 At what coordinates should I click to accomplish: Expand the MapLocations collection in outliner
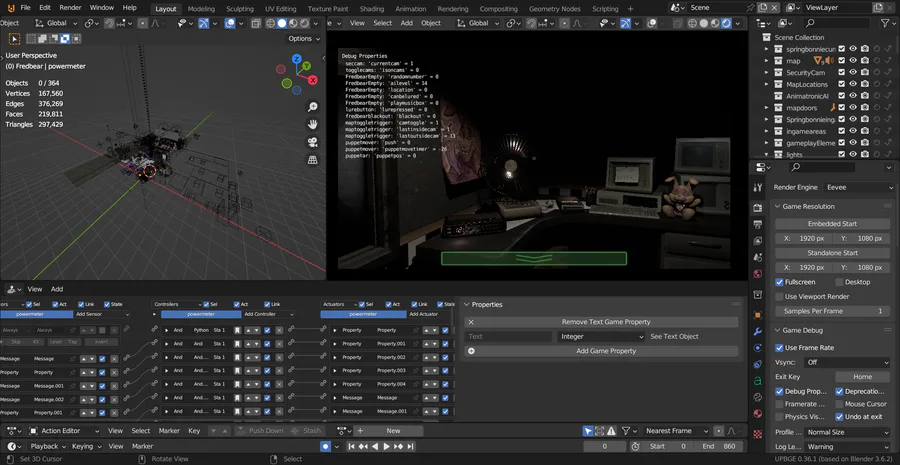point(768,85)
